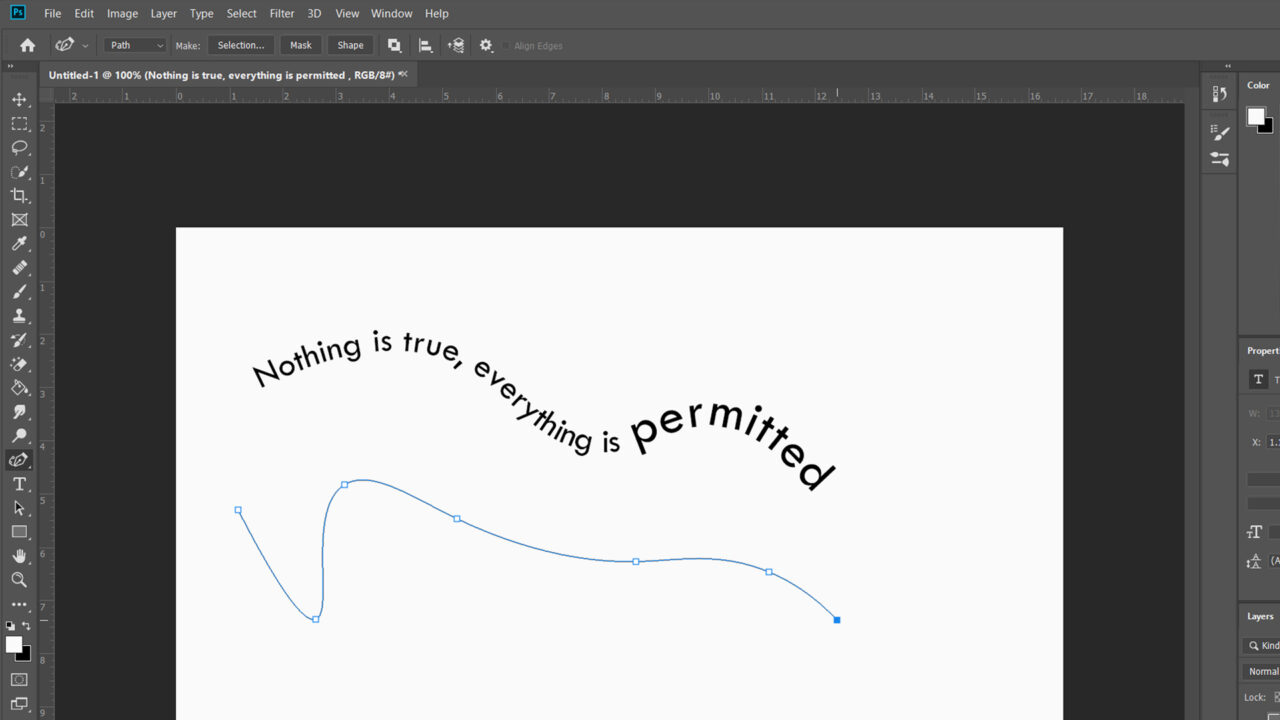The width and height of the screenshot is (1280, 720).
Task: Select the Move tool
Action: (x=20, y=99)
